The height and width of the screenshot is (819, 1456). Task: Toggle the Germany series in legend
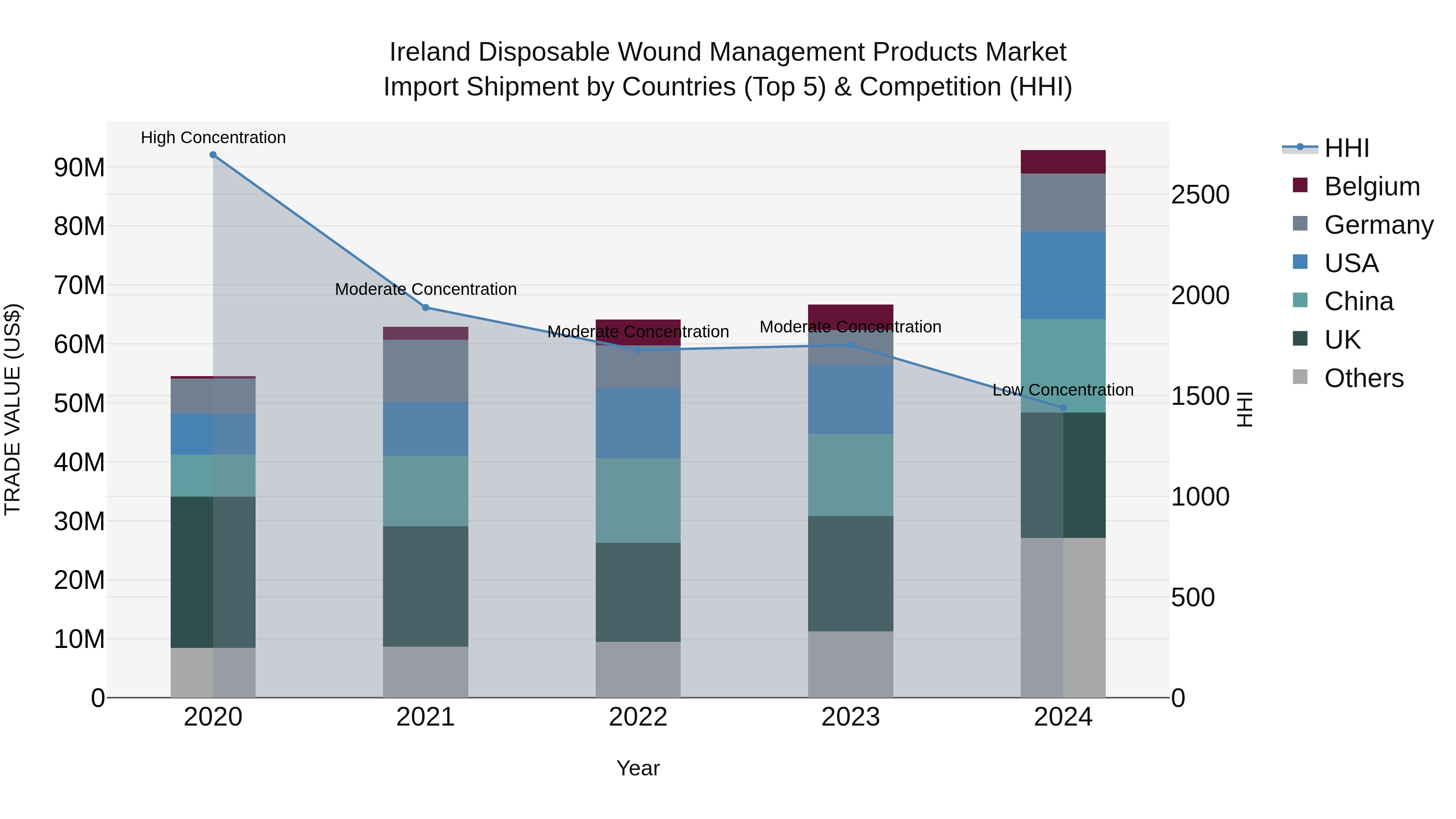coord(1363,225)
